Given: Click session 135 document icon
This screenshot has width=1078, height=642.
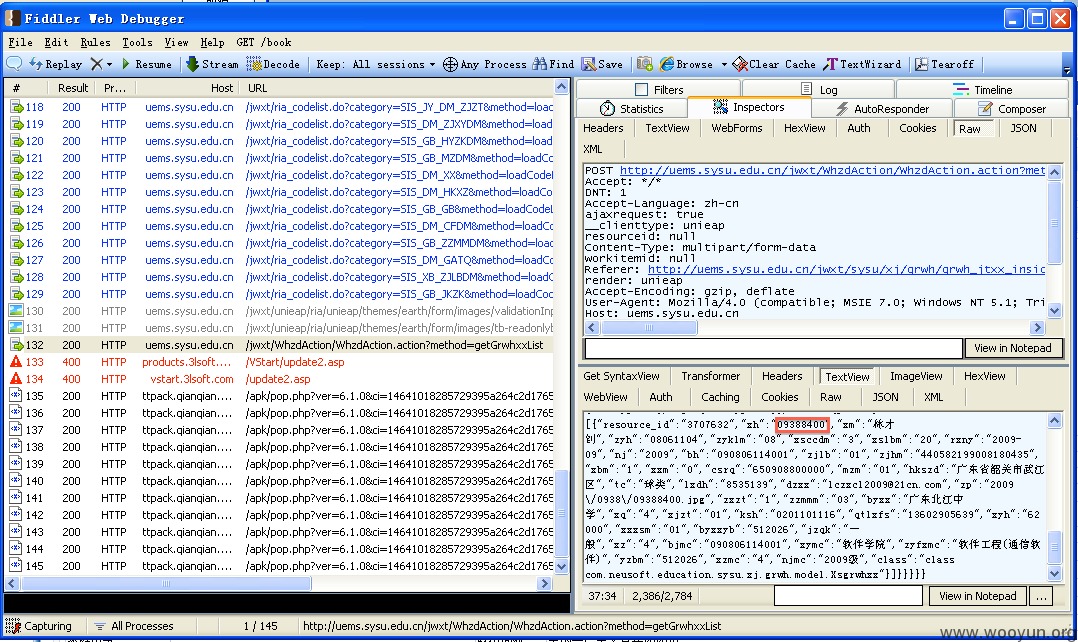Looking at the screenshot, I should pyautogui.click(x=15, y=396).
